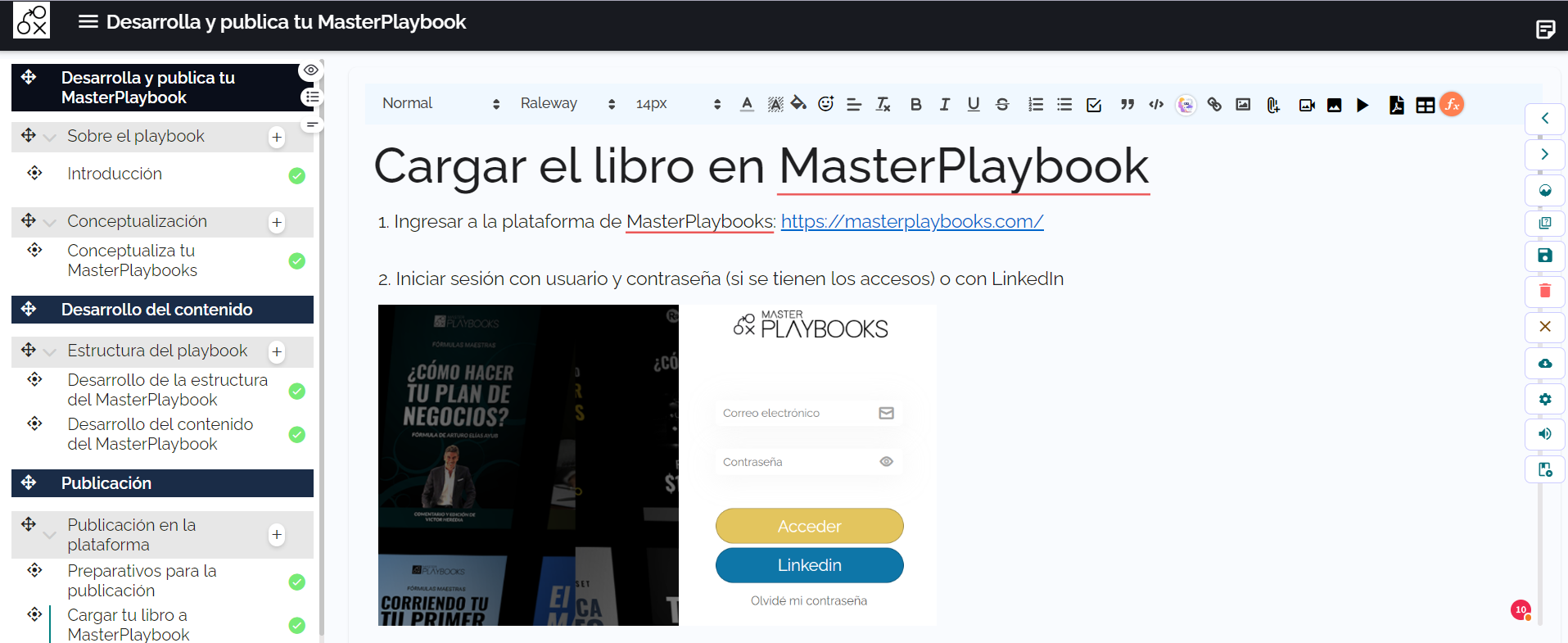This screenshot has height=643, width=1568.
Task: Attach a file with the paperclip icon
Action: coord(1272,105)
